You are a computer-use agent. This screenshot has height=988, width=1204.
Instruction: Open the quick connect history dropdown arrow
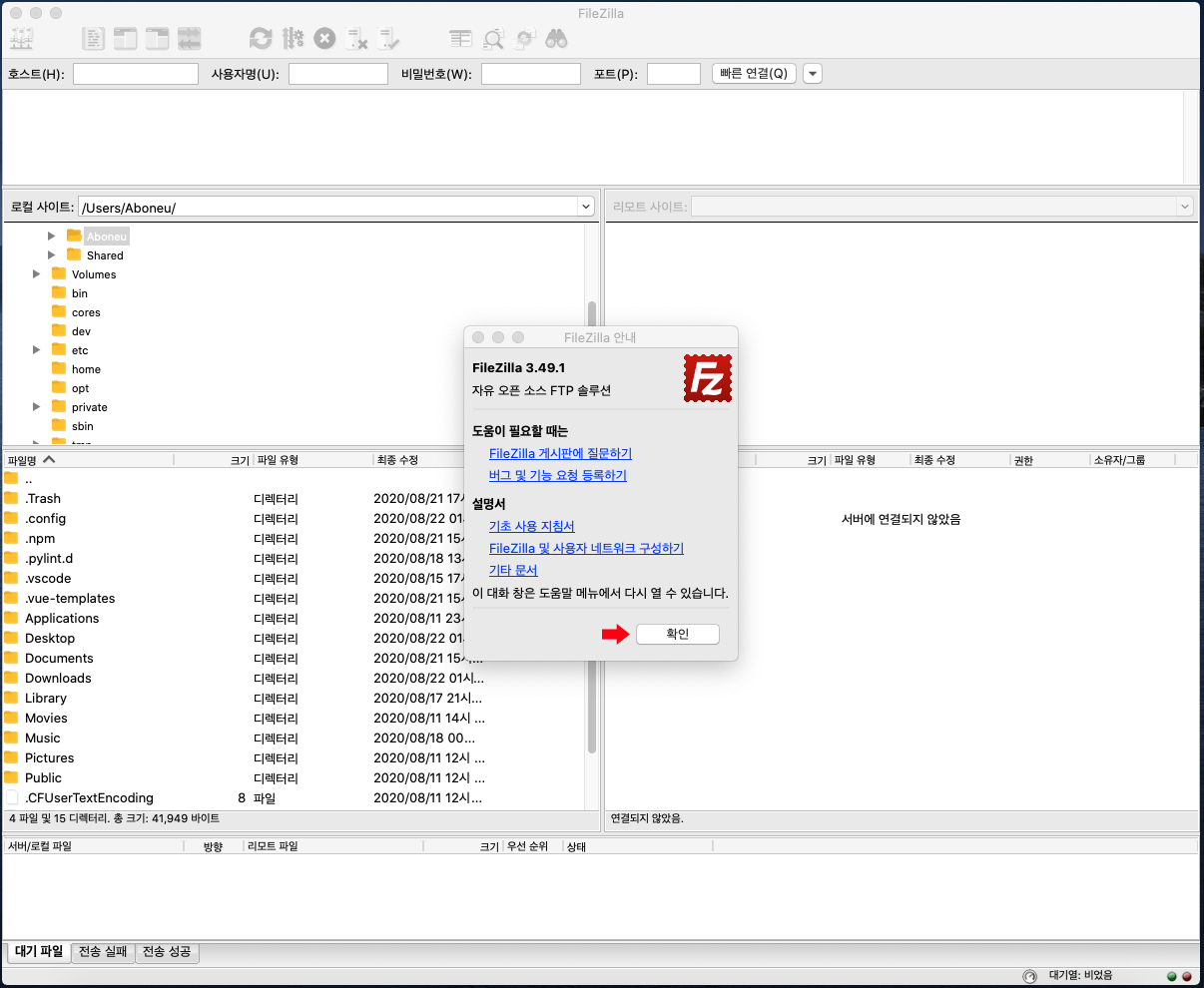[x=813, y=74]
